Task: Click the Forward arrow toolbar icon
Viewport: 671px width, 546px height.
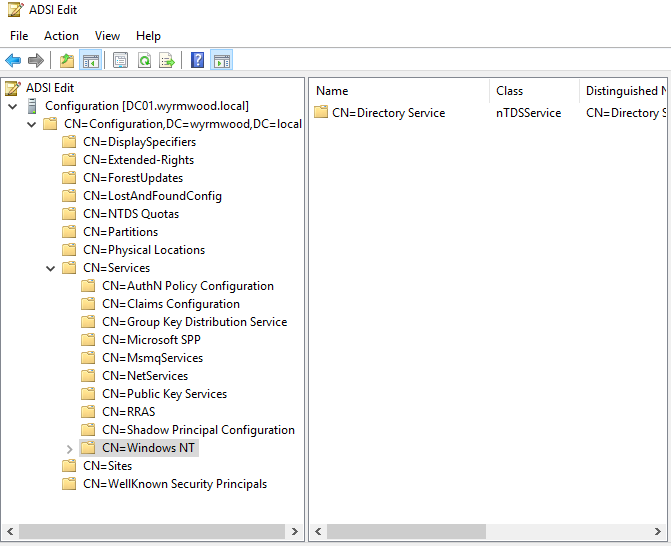Action: [x=36, y=61]
